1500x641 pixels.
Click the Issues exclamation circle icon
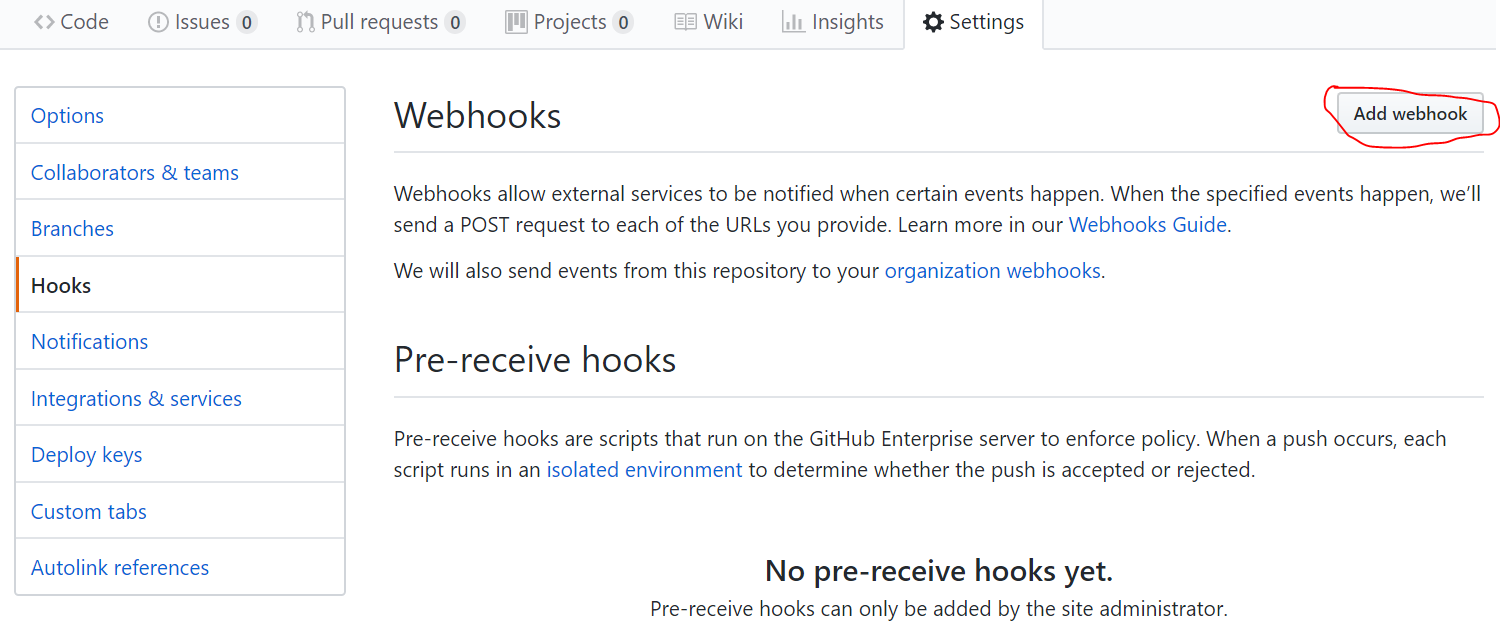tap(158, 22)
